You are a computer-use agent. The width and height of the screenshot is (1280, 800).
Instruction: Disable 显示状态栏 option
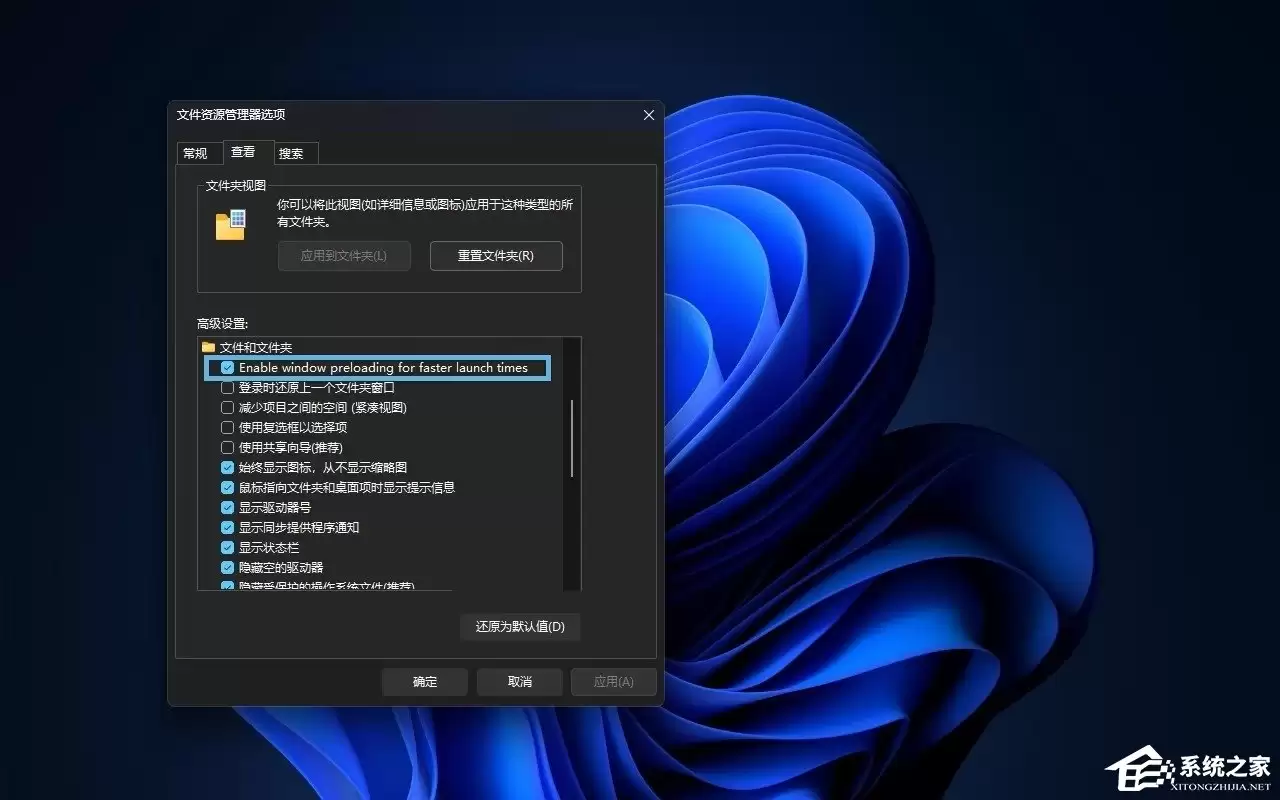click(227, 547)
